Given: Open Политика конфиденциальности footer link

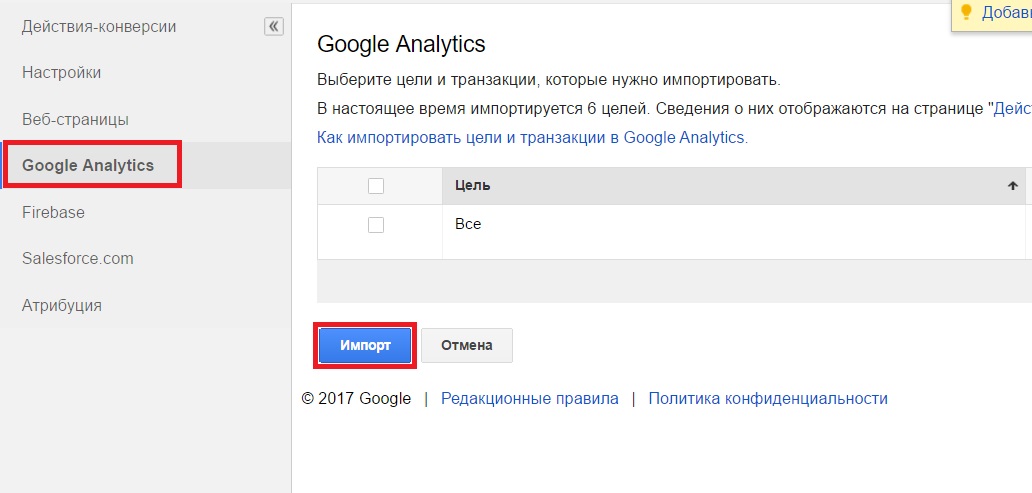Looking at the screenshot, I should (768, 398).
